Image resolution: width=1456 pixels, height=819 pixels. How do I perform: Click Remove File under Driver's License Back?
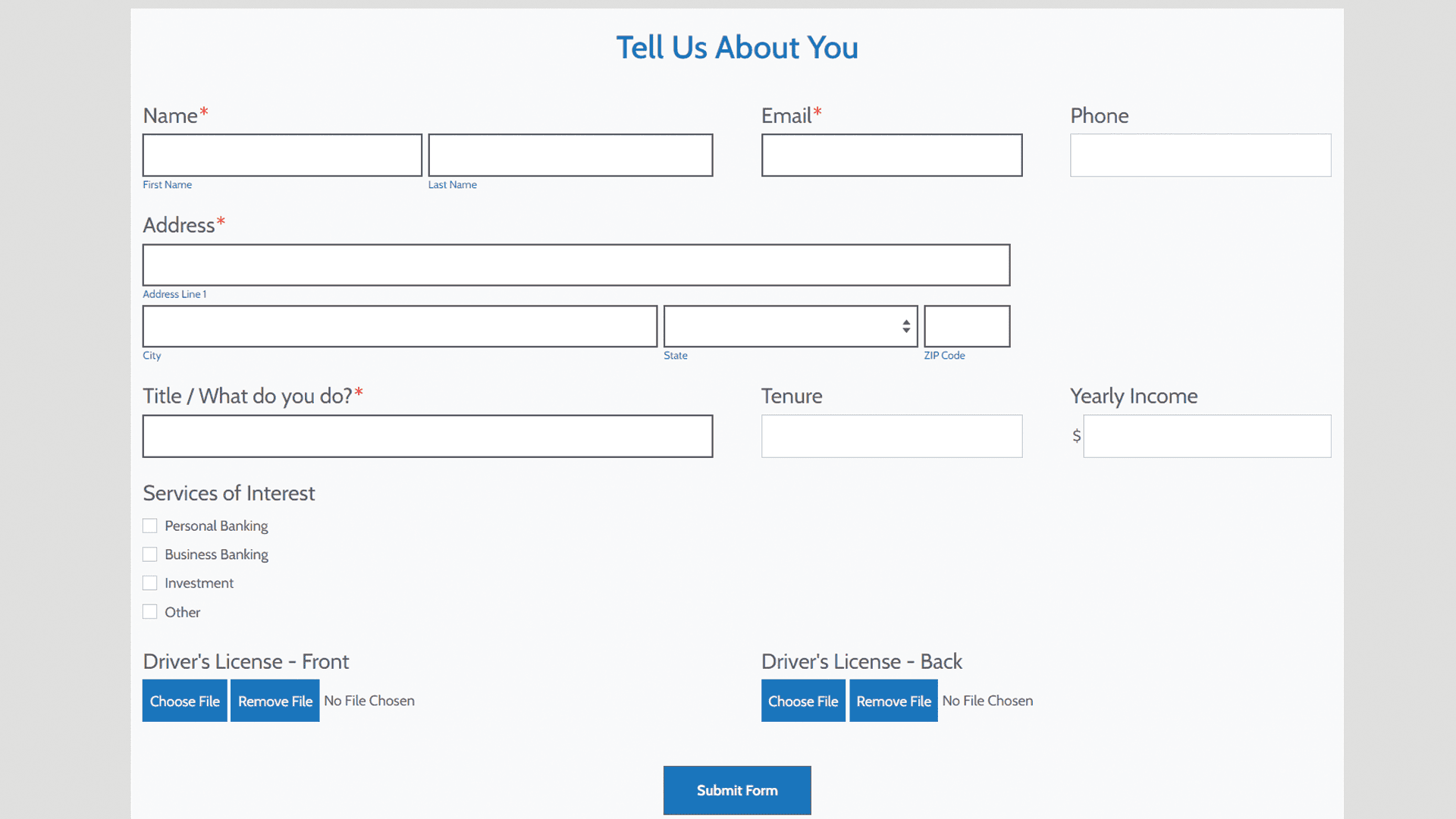point(893,700)
